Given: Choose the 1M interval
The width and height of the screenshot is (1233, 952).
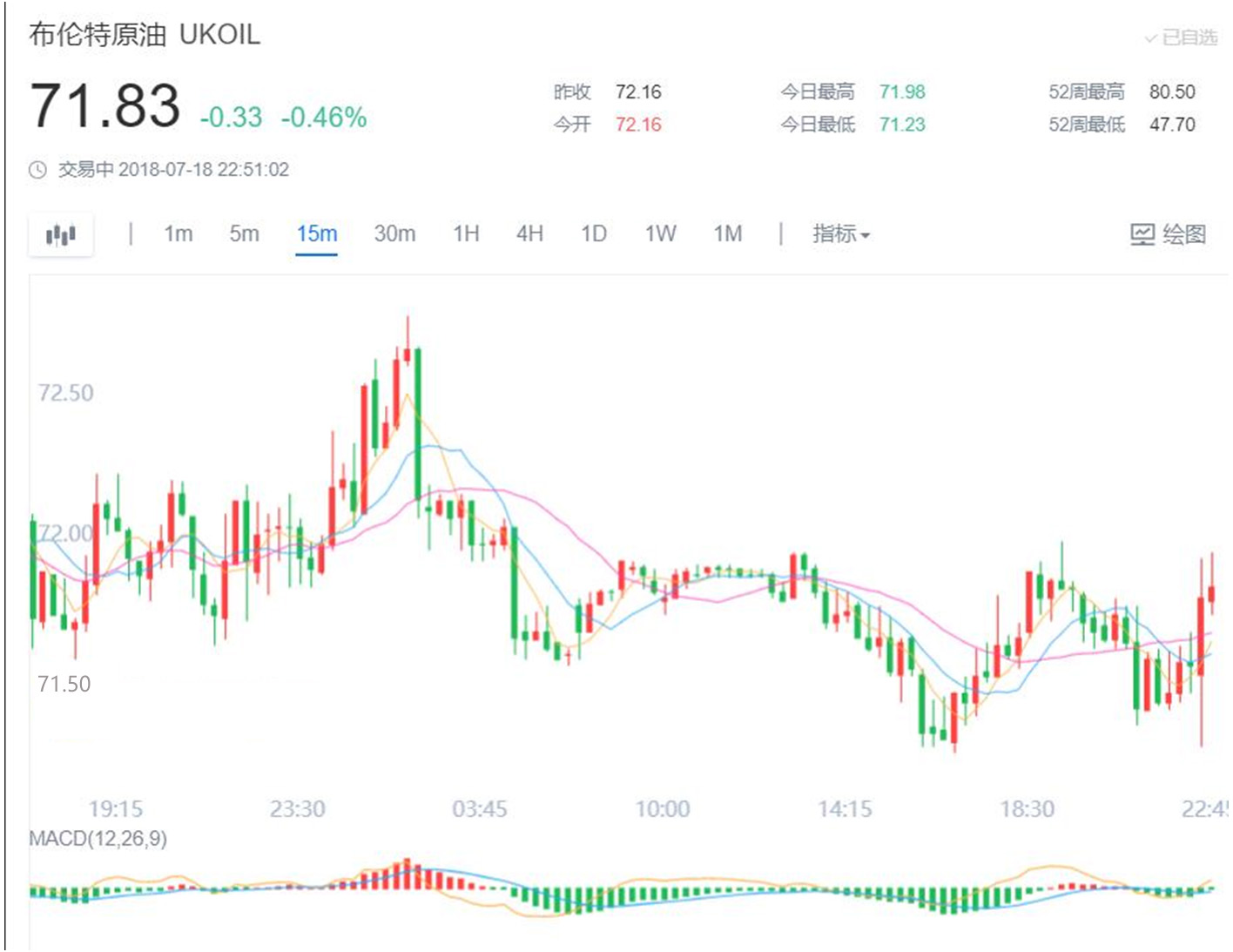Looking at the screenshot, I should coord(728,233).
